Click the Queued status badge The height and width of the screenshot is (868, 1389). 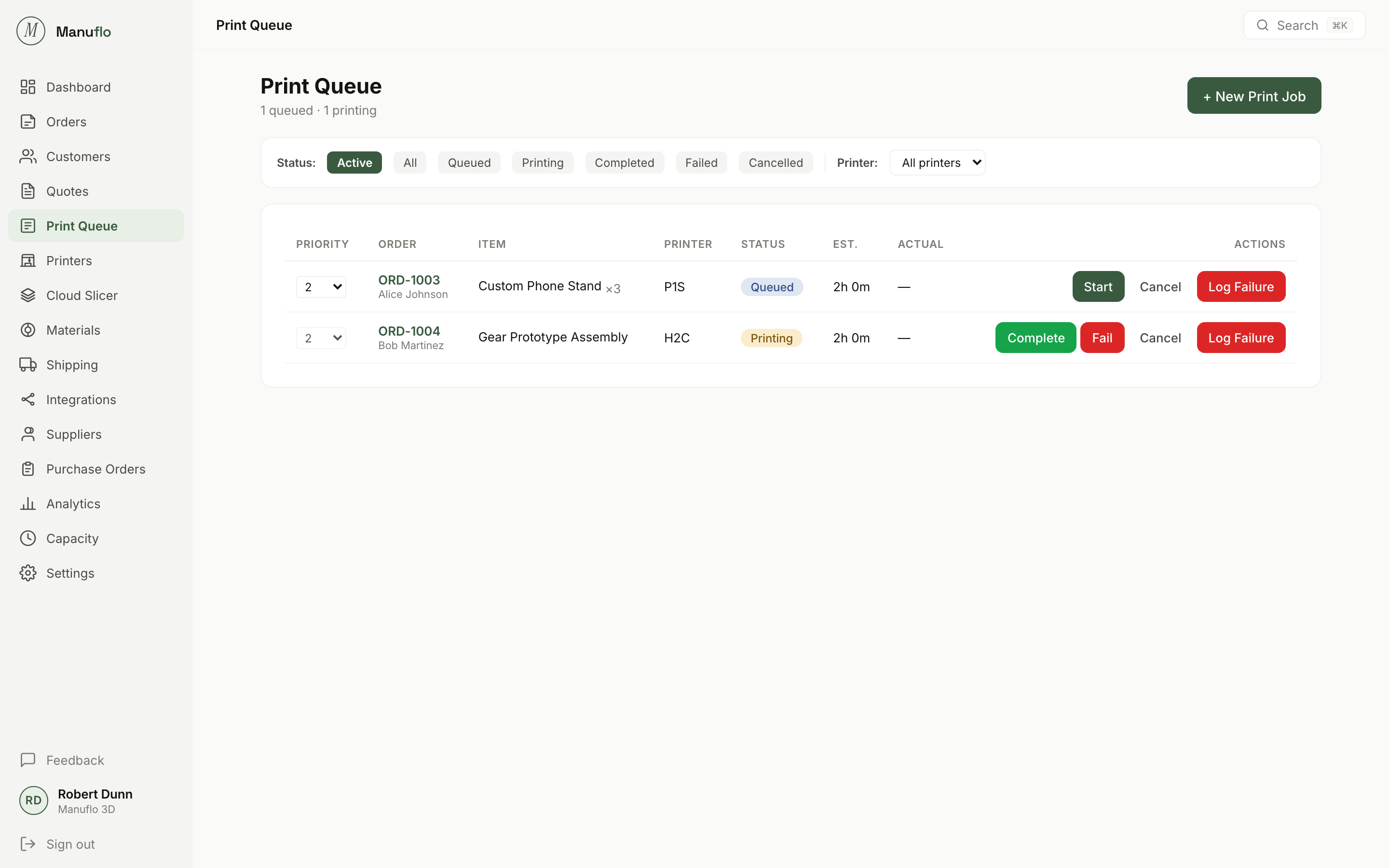(x=771, y=286)
